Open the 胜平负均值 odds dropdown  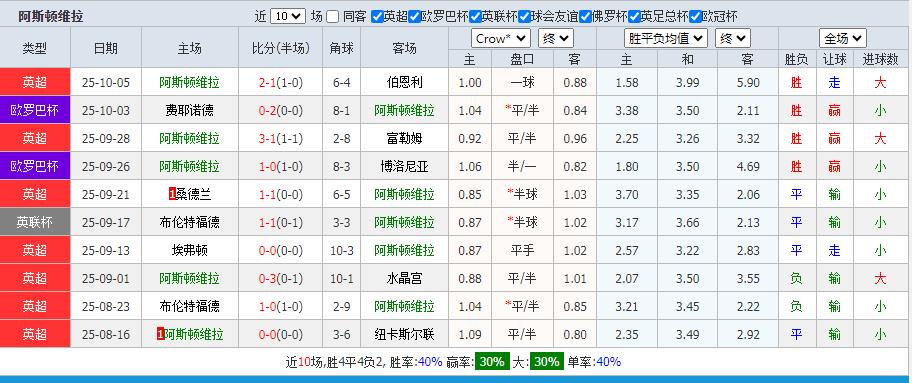[665, 39]
